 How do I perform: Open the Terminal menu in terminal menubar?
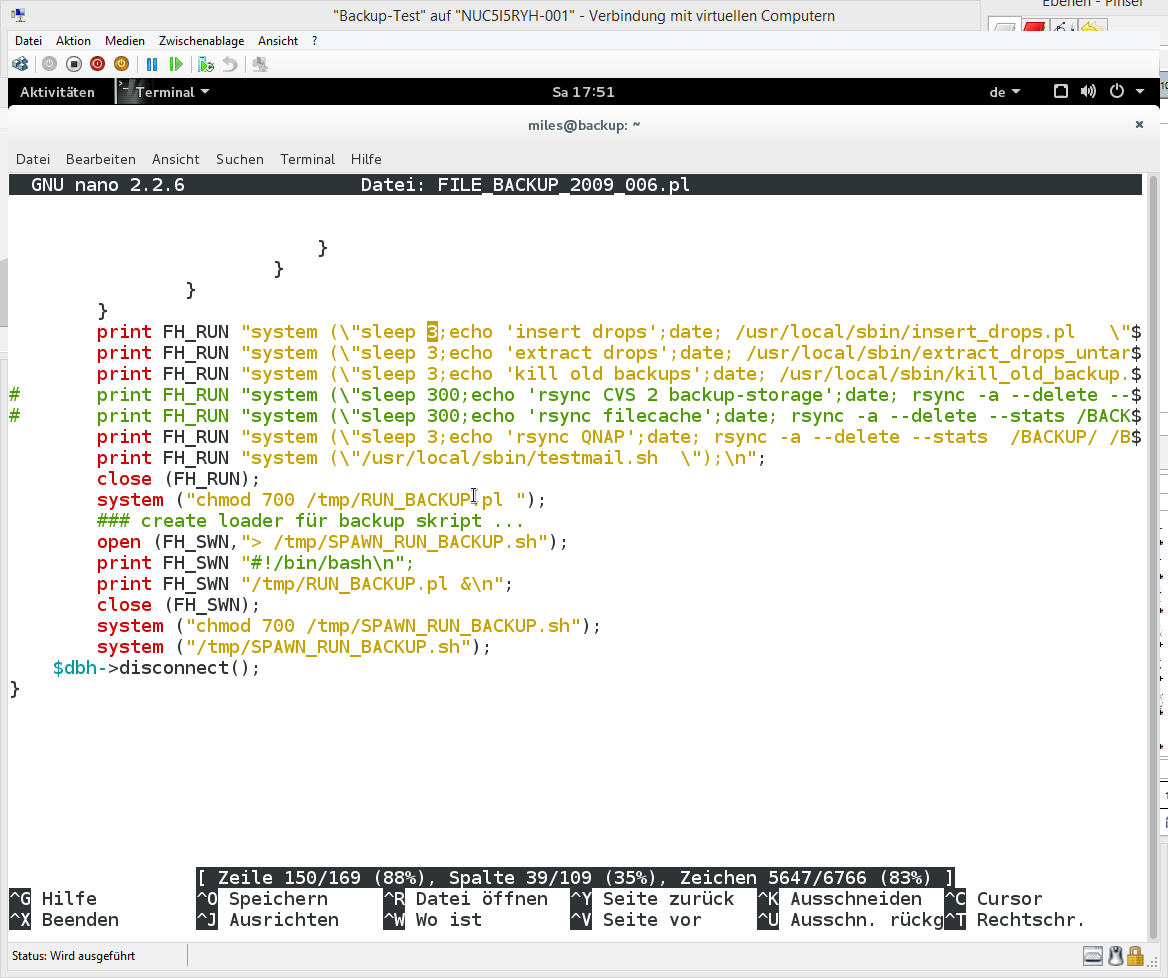(308, 159)
